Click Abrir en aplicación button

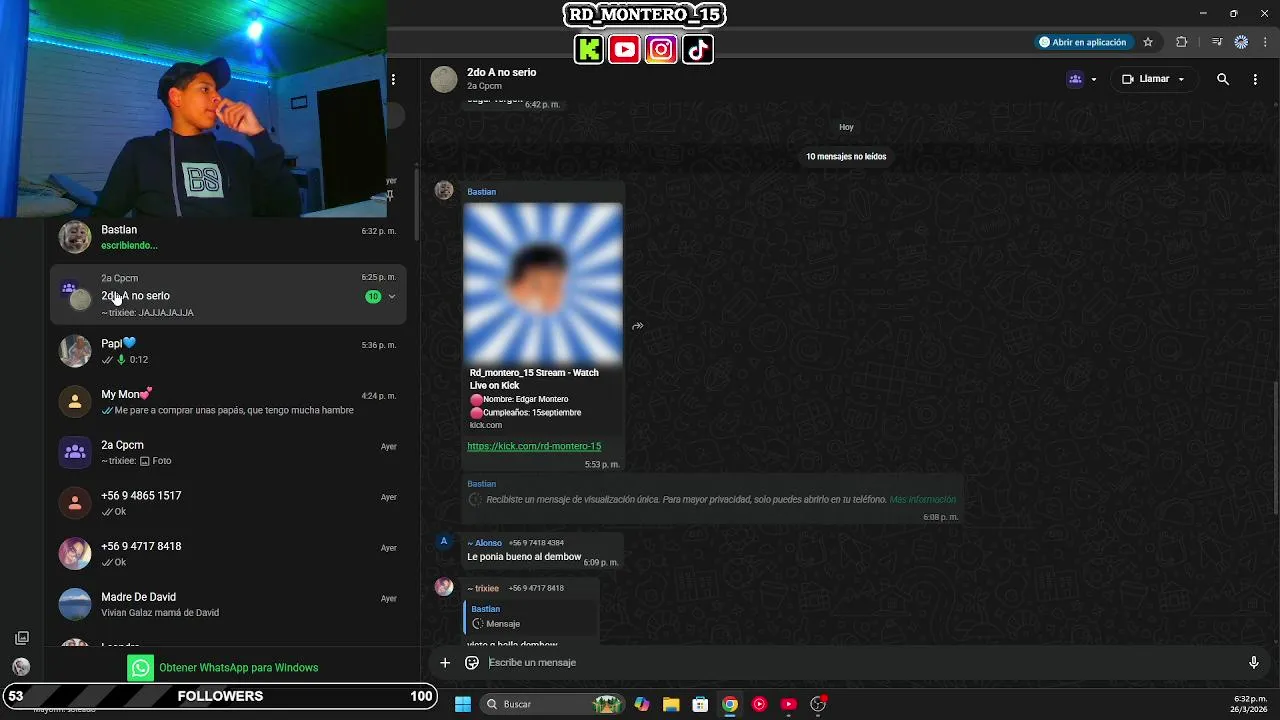1082,42
